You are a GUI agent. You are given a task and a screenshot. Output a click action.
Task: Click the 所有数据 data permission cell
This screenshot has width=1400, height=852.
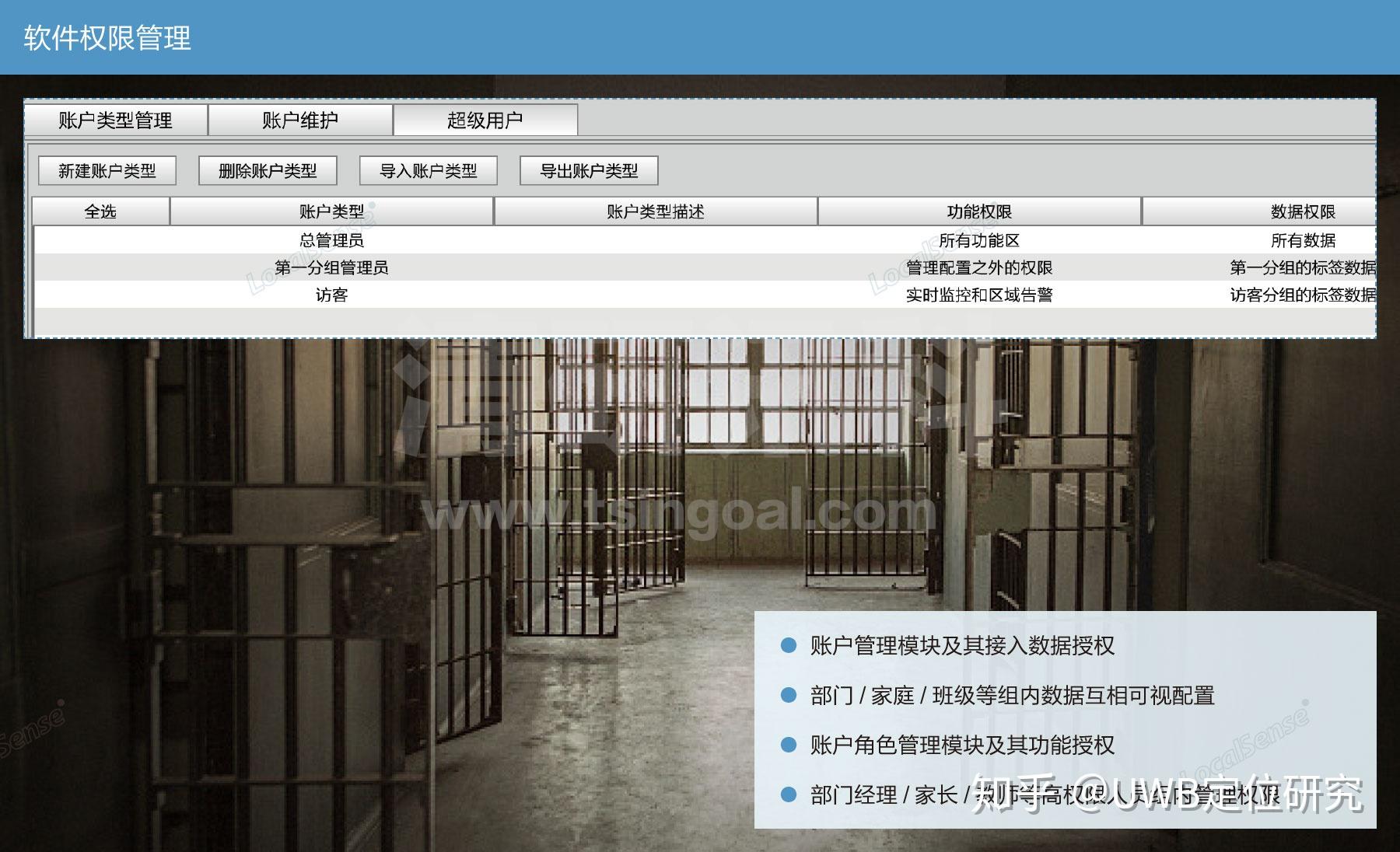1304,240
